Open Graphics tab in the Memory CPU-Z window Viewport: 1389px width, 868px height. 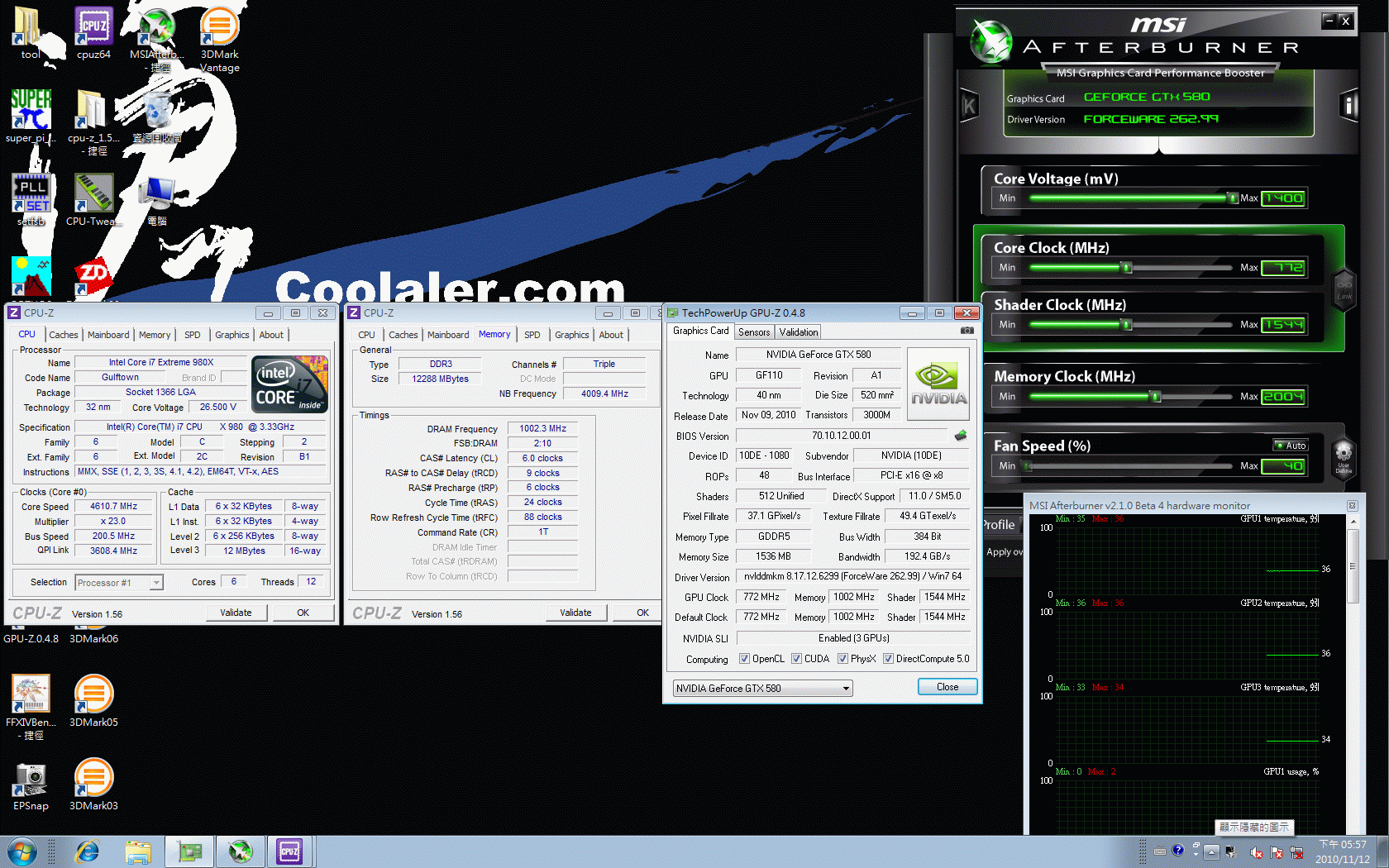[x=572, y=335]
